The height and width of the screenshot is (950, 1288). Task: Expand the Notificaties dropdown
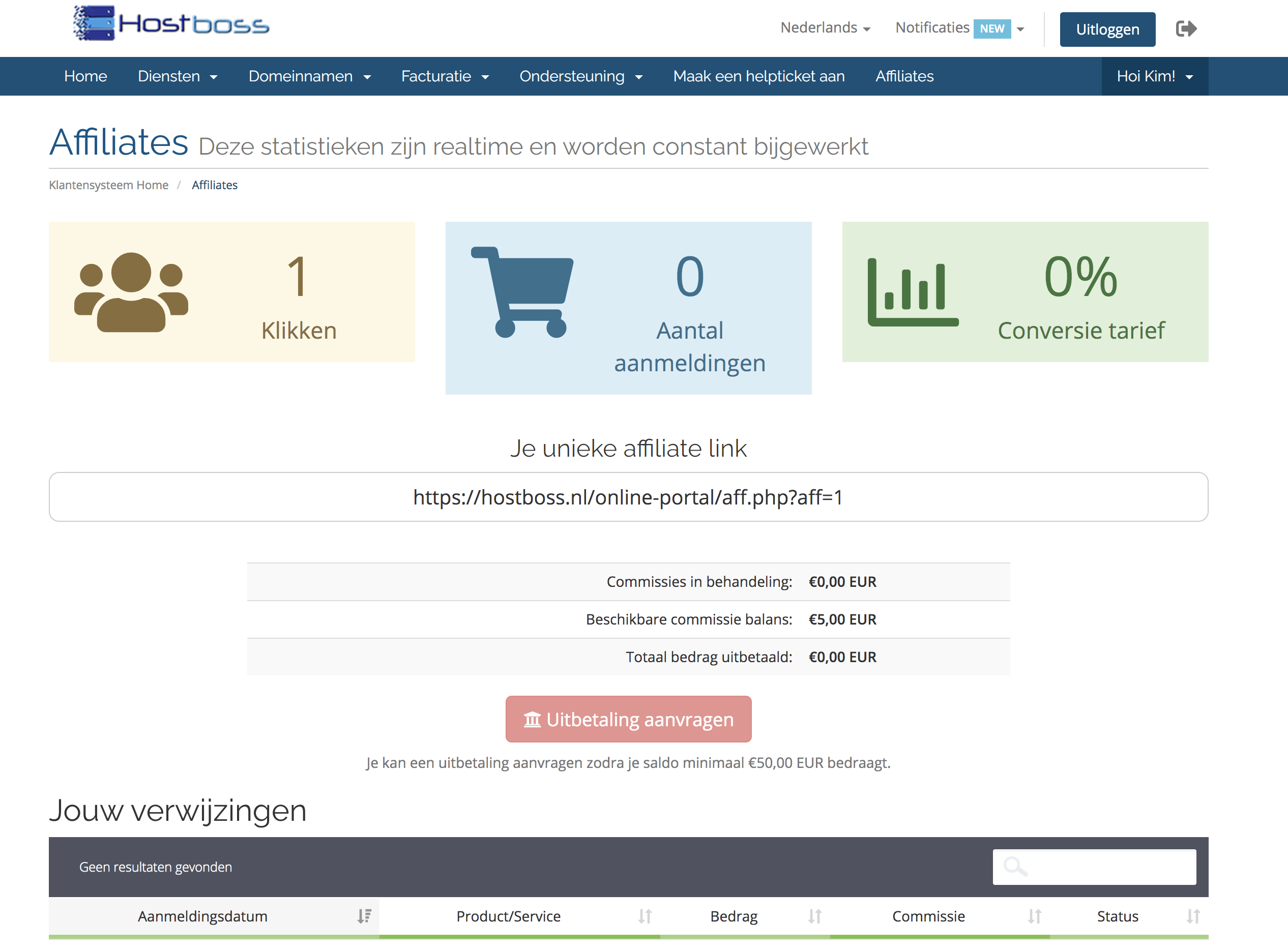959,27
